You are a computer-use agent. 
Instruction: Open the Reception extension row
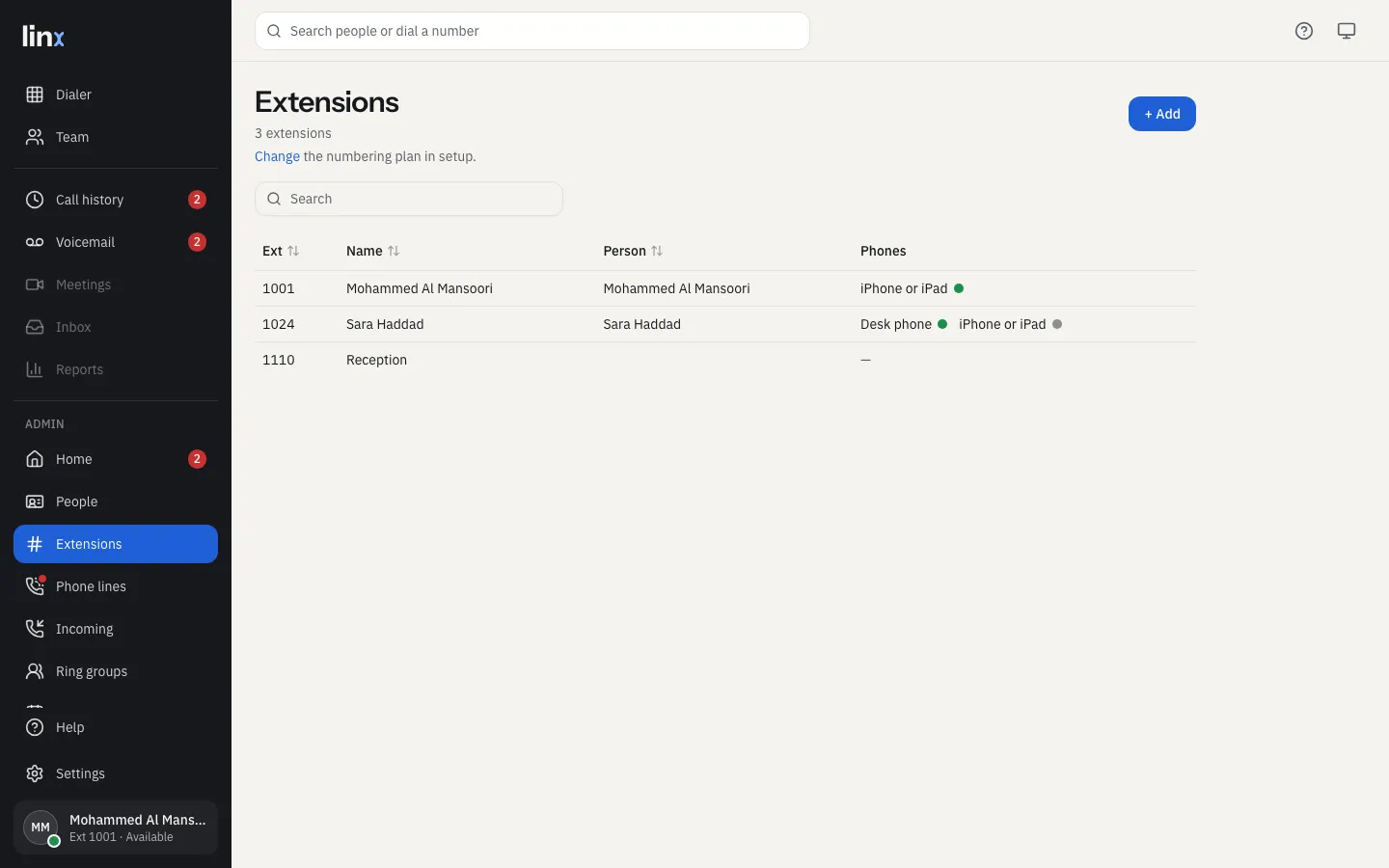click(x=725, y=360)
